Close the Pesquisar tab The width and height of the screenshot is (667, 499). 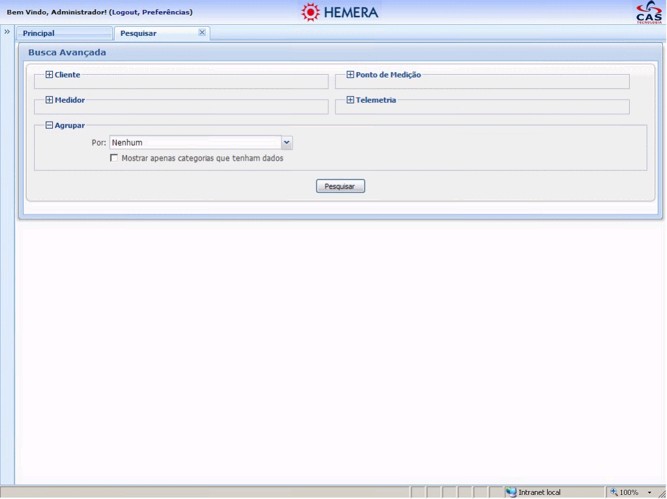coord(202,32)
